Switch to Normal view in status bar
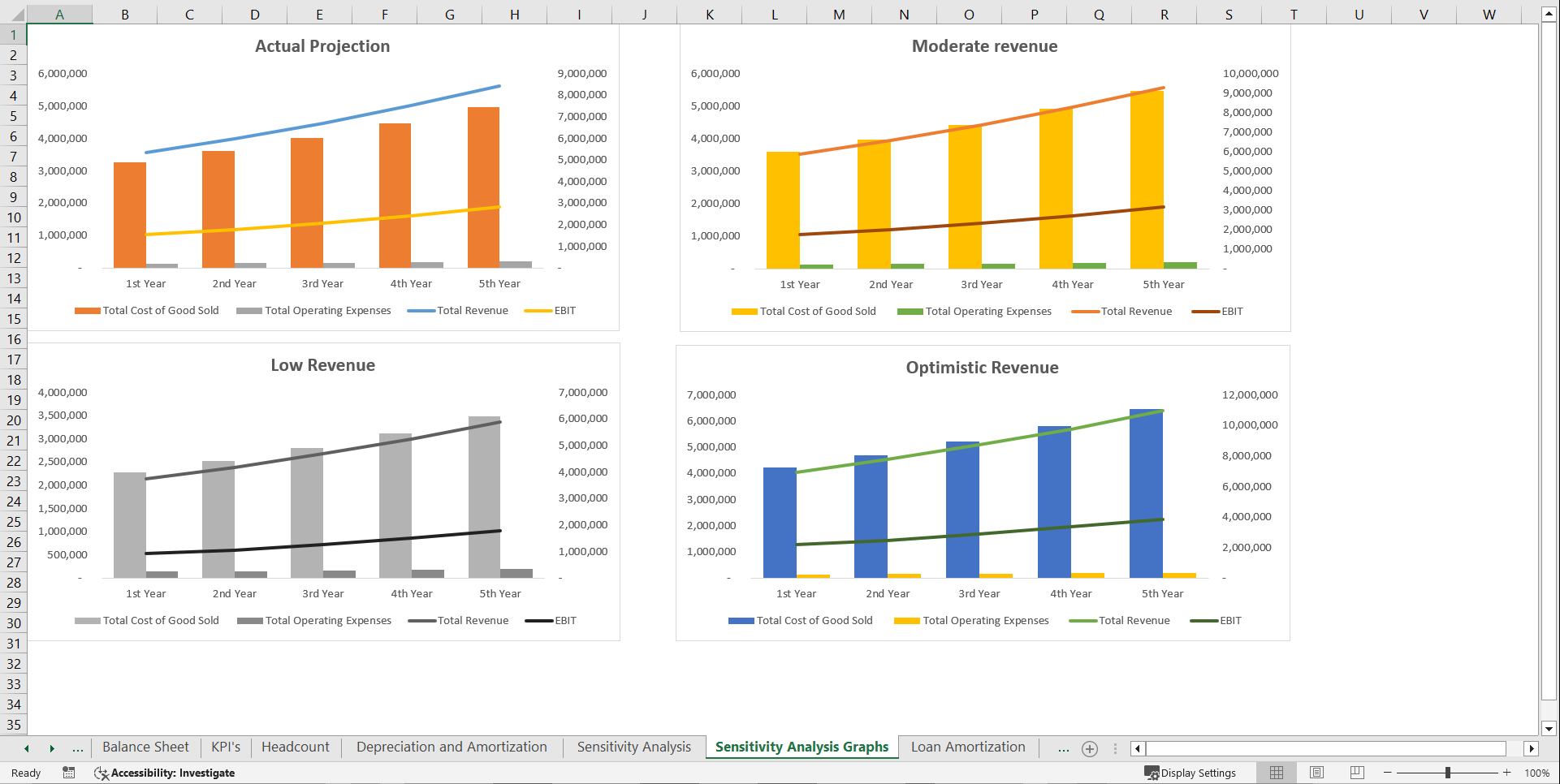The image size is (1560, 784). click(1276, 773)
